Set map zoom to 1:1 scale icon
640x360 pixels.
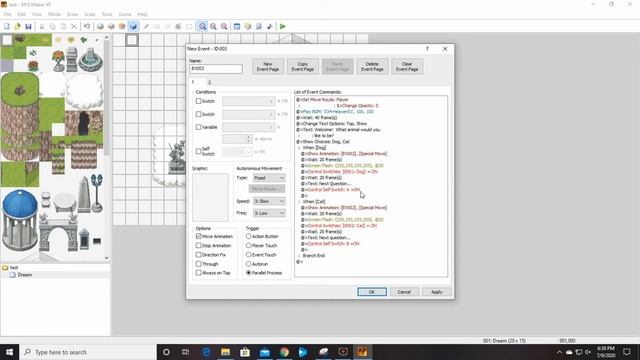pyautogui.click(x=202, y=27)
